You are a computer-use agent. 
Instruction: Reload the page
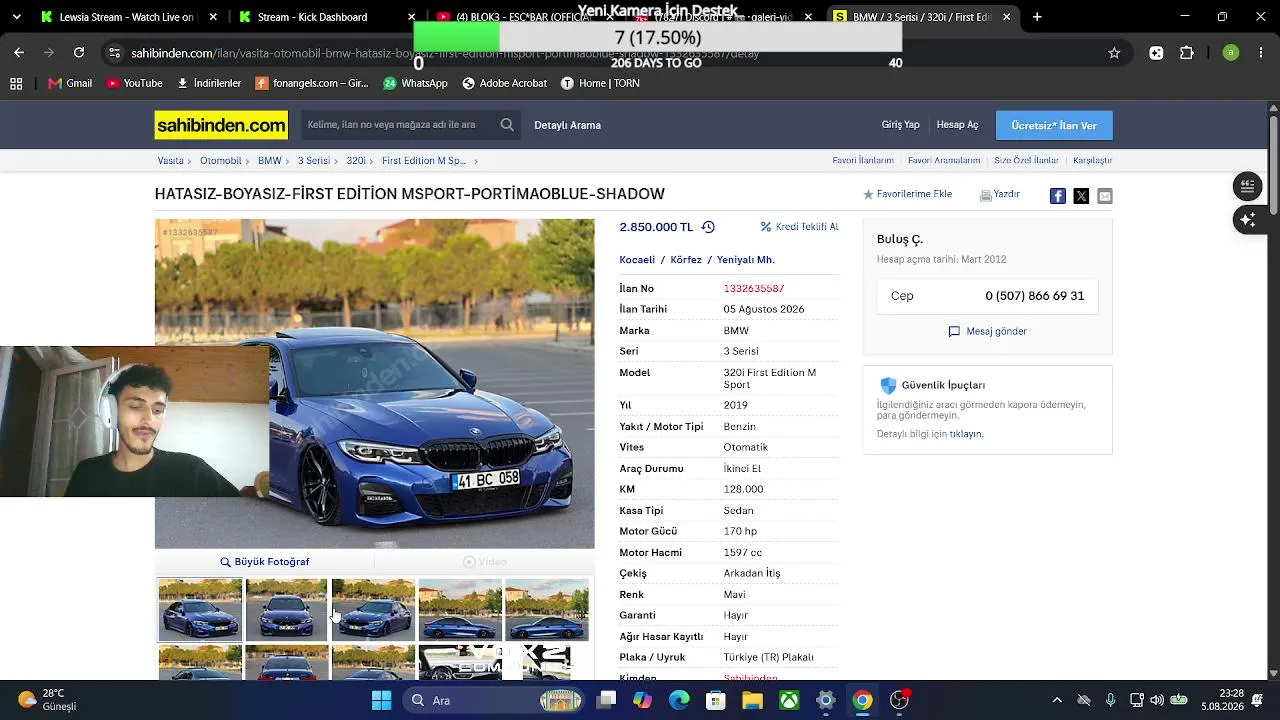pyautogui.click(x=79, y=52)
